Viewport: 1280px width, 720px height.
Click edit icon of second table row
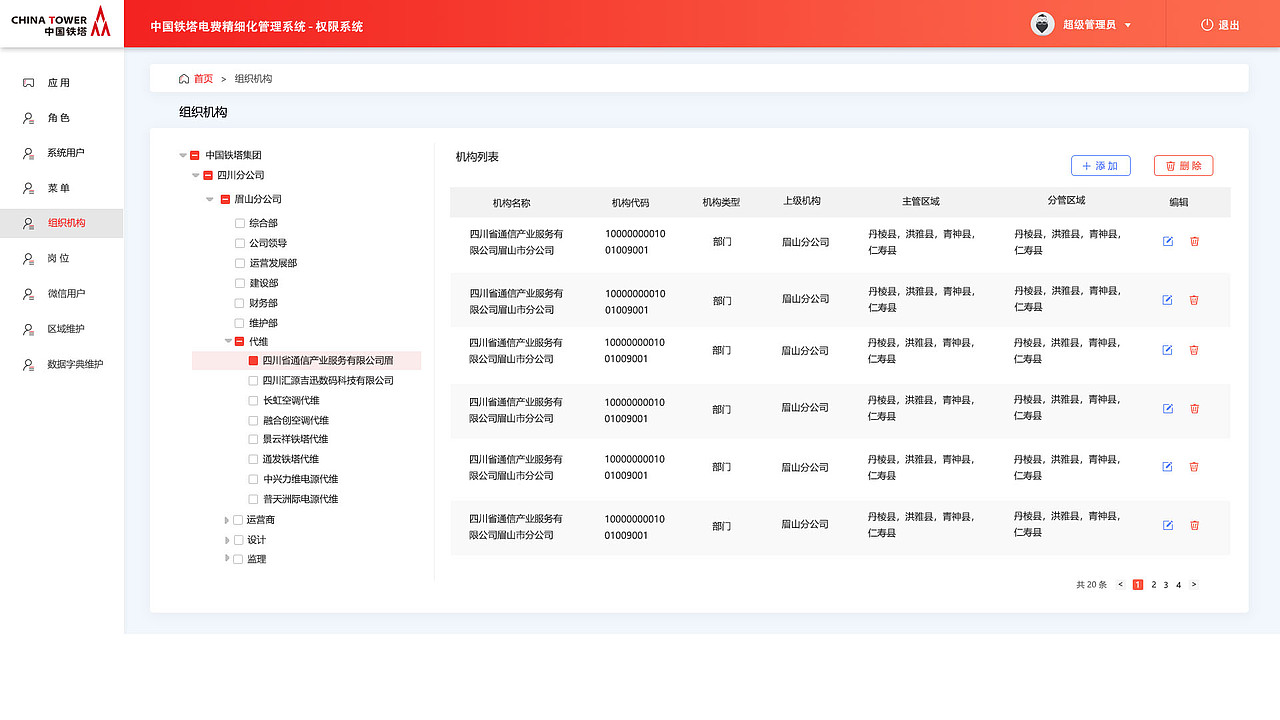(1167, 300)
